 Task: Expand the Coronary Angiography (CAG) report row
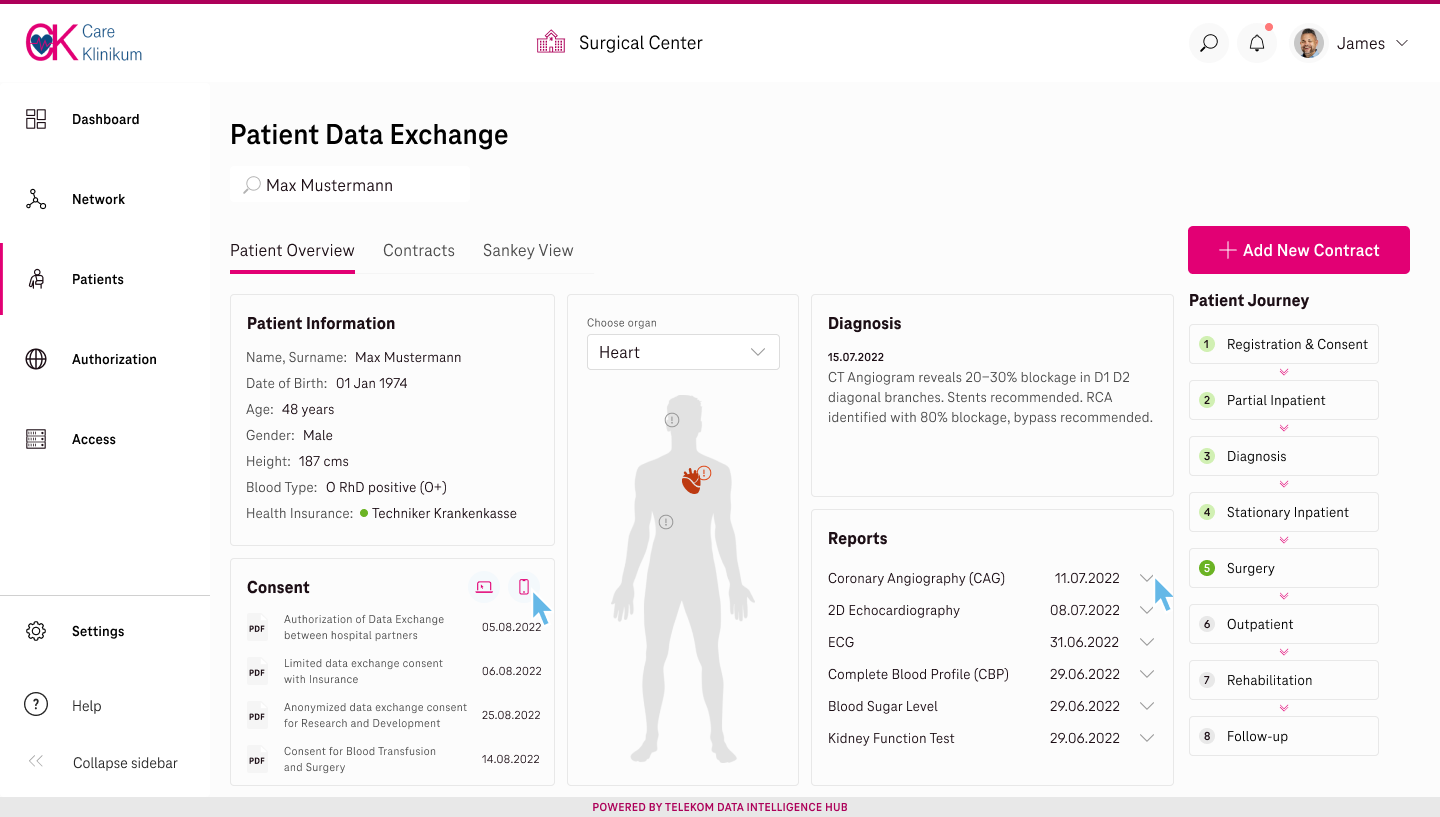pyautogui.click(x=1146, y=578)
